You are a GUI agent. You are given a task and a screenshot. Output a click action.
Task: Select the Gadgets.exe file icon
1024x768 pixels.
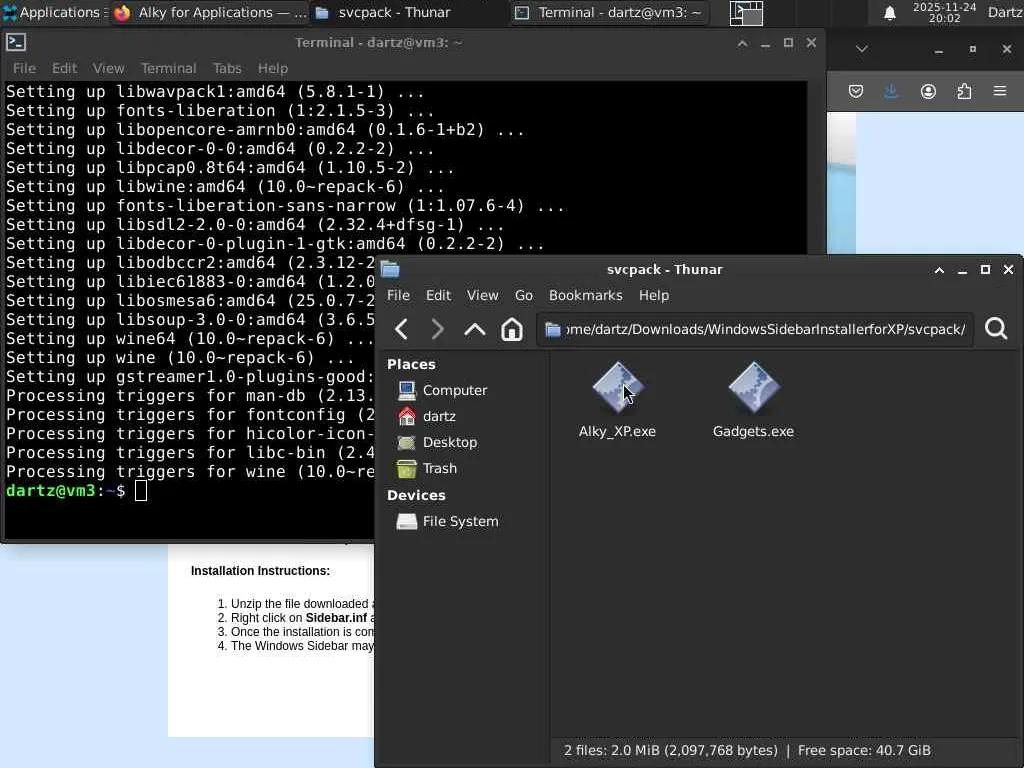(x=753, y=388)
